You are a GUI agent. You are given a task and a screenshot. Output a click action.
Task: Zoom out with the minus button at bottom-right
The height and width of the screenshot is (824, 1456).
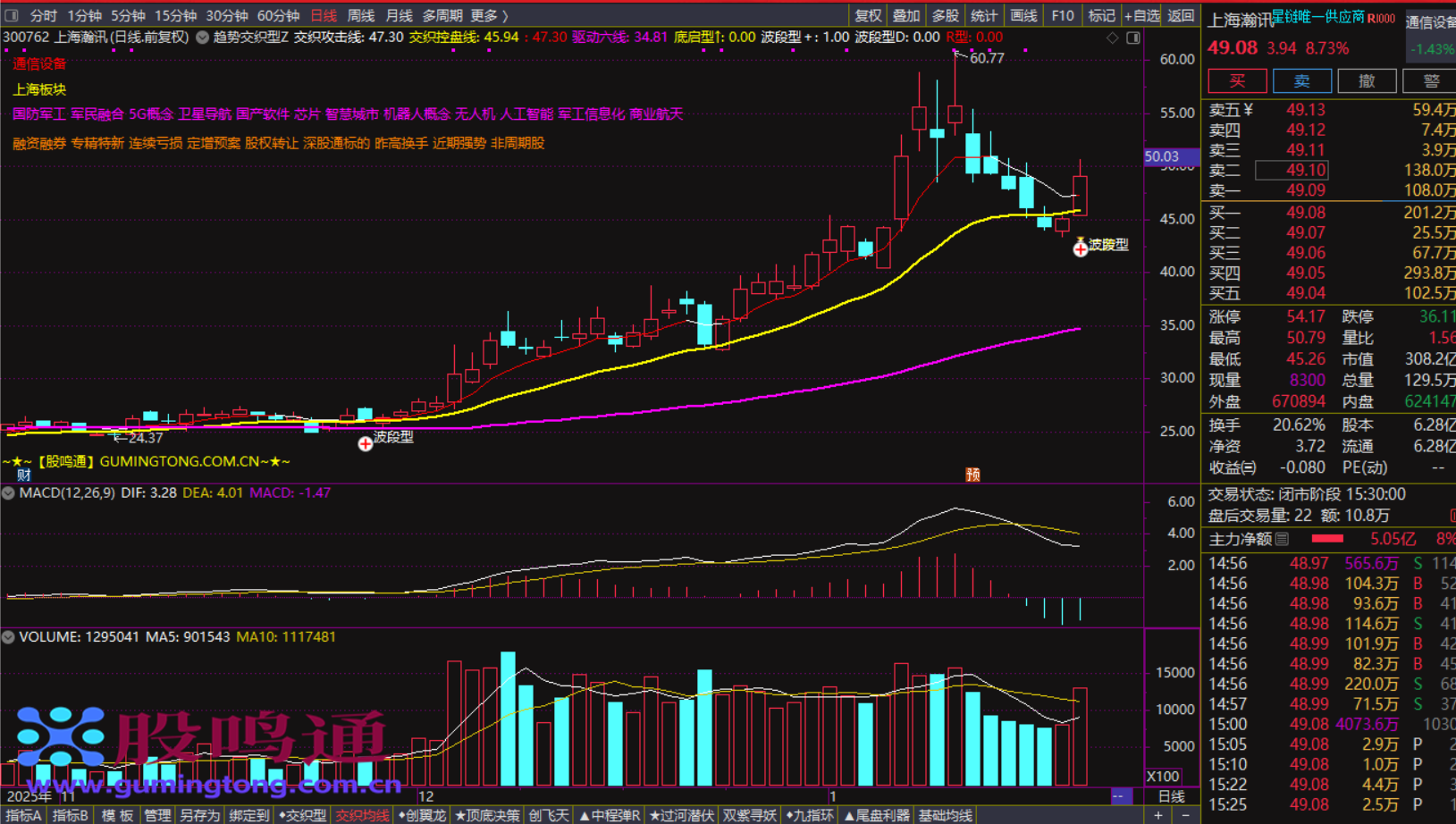click(x=1185, y=815)
